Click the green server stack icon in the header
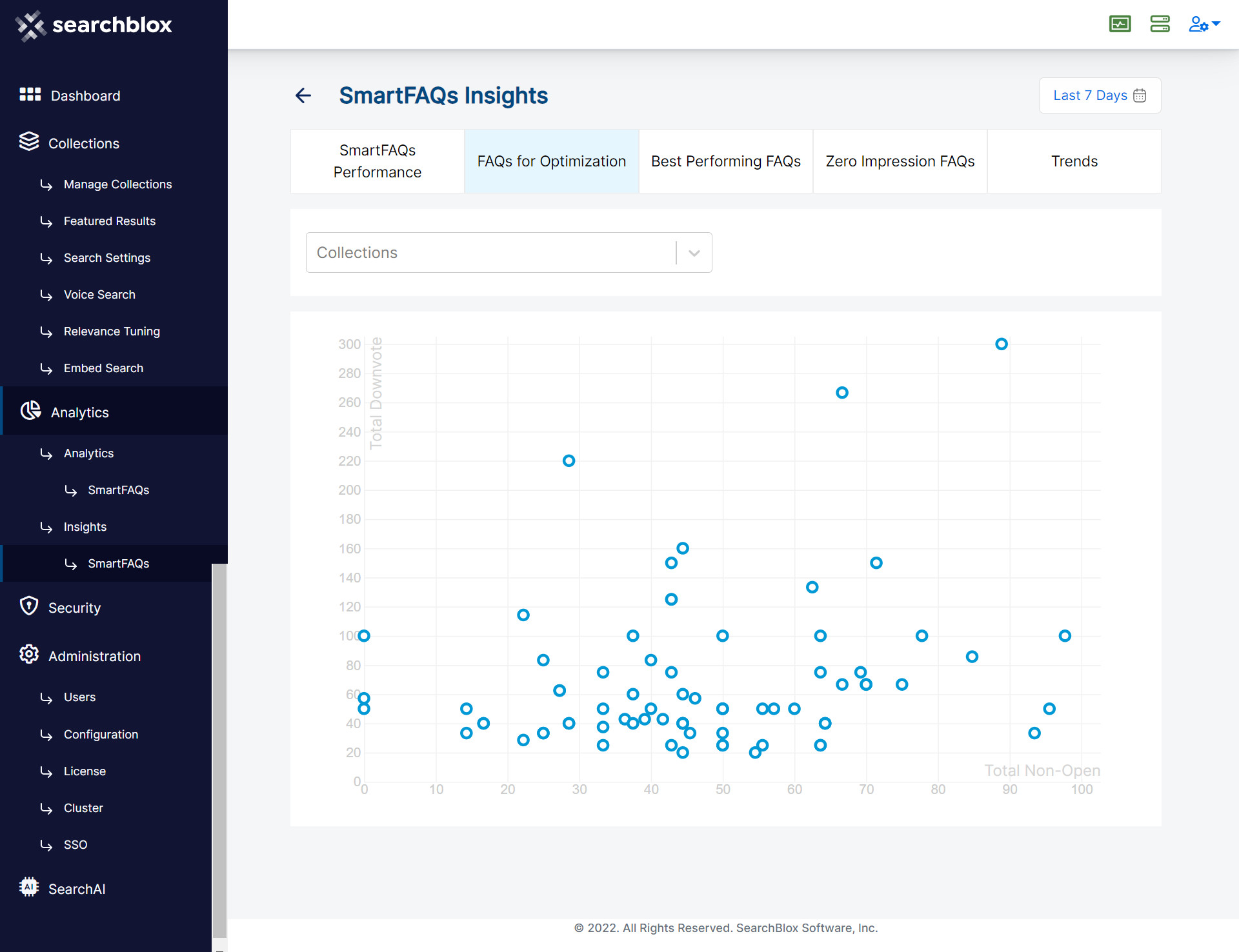Viewport: 1239px width, 952px height. 1160,24
